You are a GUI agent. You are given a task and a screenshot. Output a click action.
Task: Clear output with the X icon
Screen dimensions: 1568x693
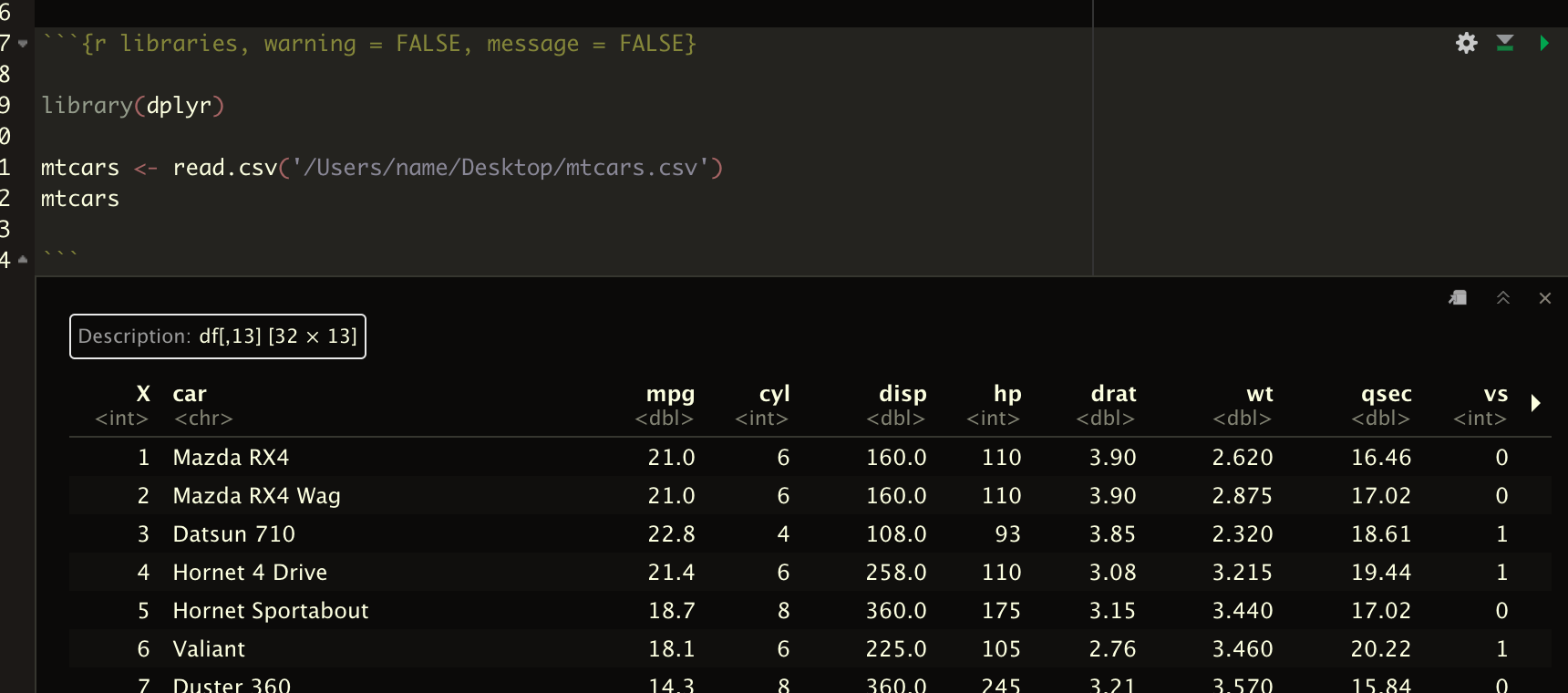(1545, 298)
